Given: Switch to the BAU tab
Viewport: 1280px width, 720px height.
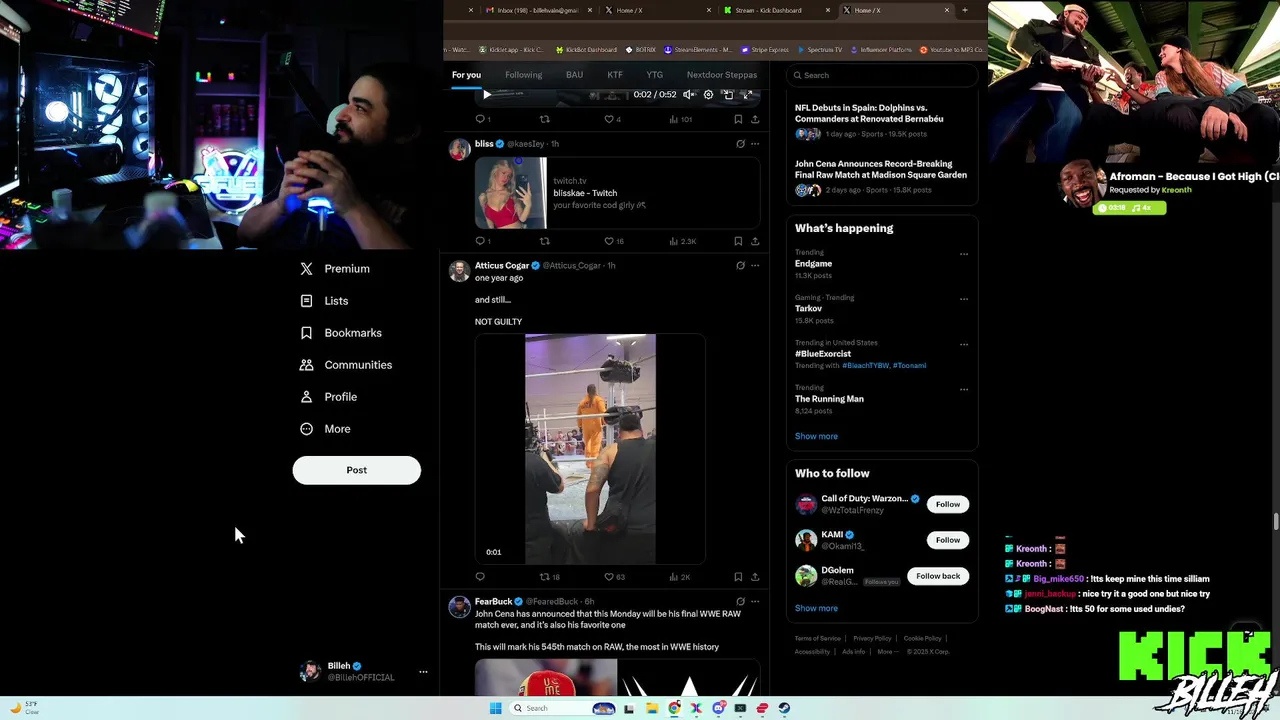Looking at the screenshot, I should click(574, 75).
